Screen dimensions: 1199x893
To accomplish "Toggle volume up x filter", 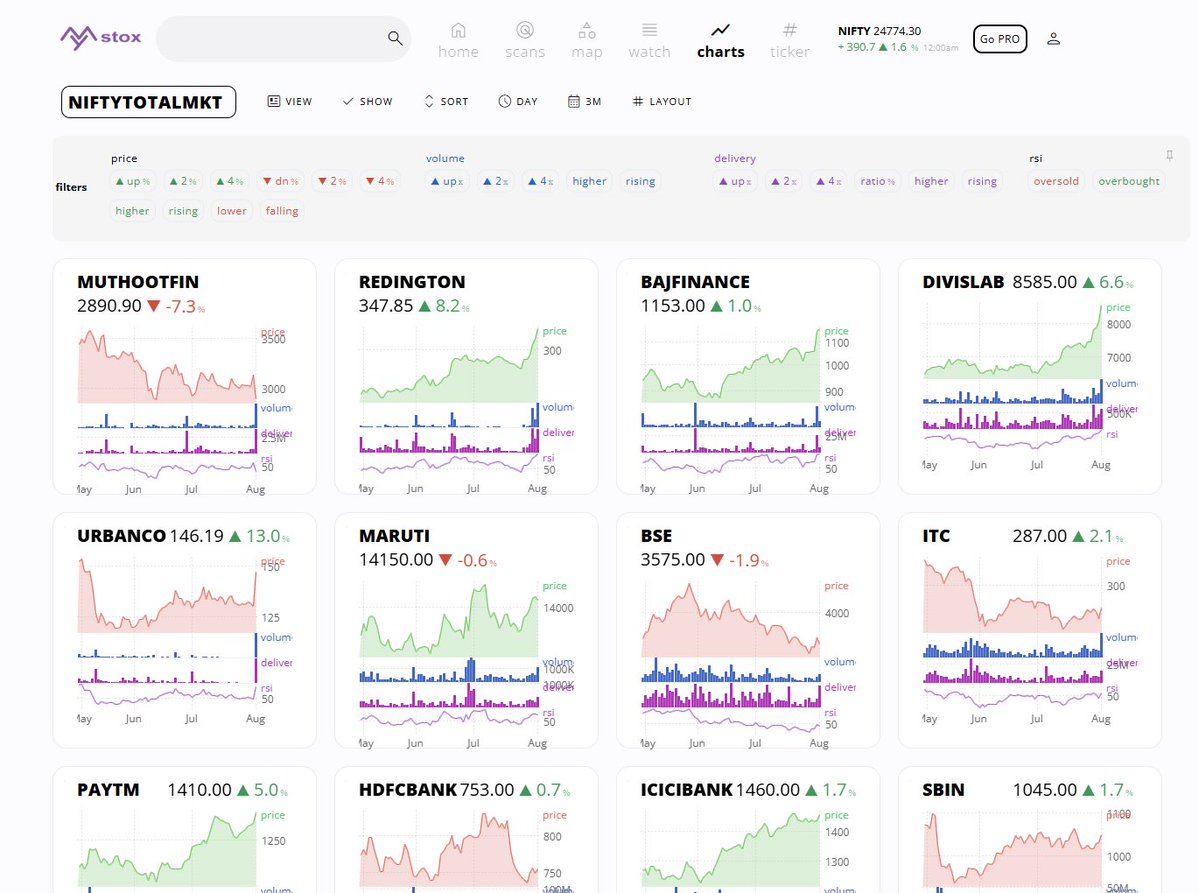I will coord(447,181).
